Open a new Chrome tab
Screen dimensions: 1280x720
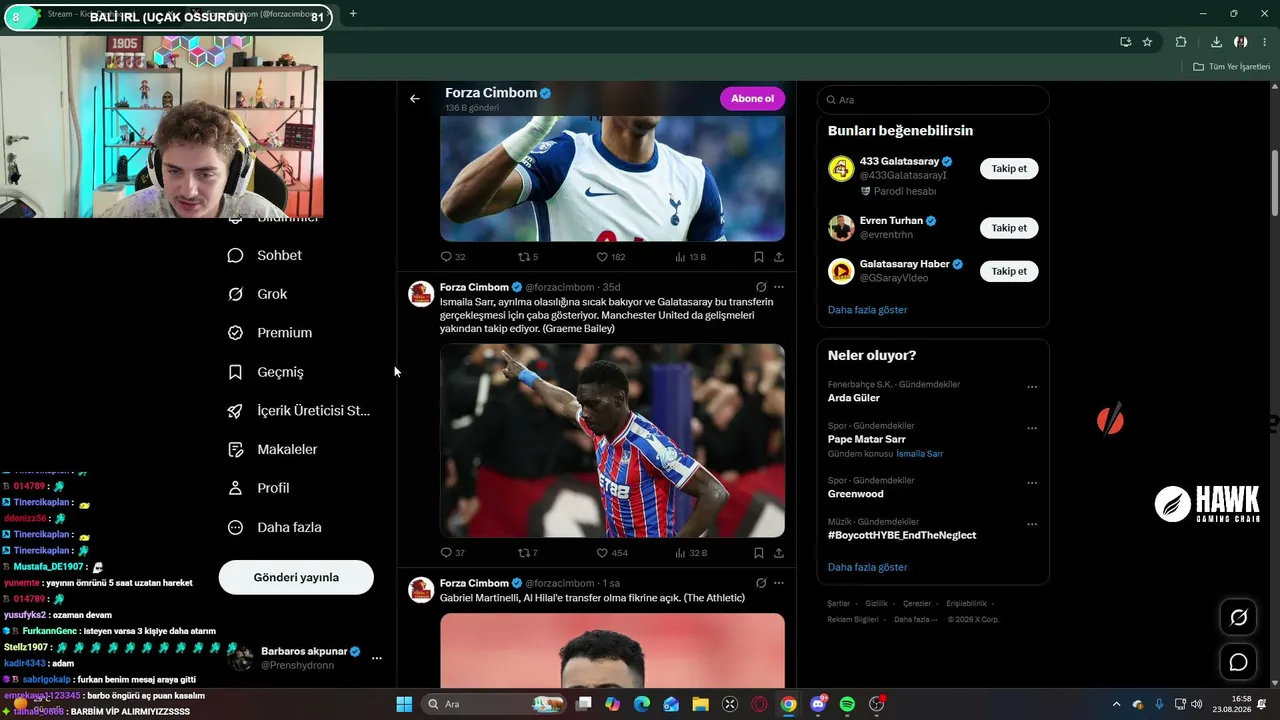pos(353,14)
